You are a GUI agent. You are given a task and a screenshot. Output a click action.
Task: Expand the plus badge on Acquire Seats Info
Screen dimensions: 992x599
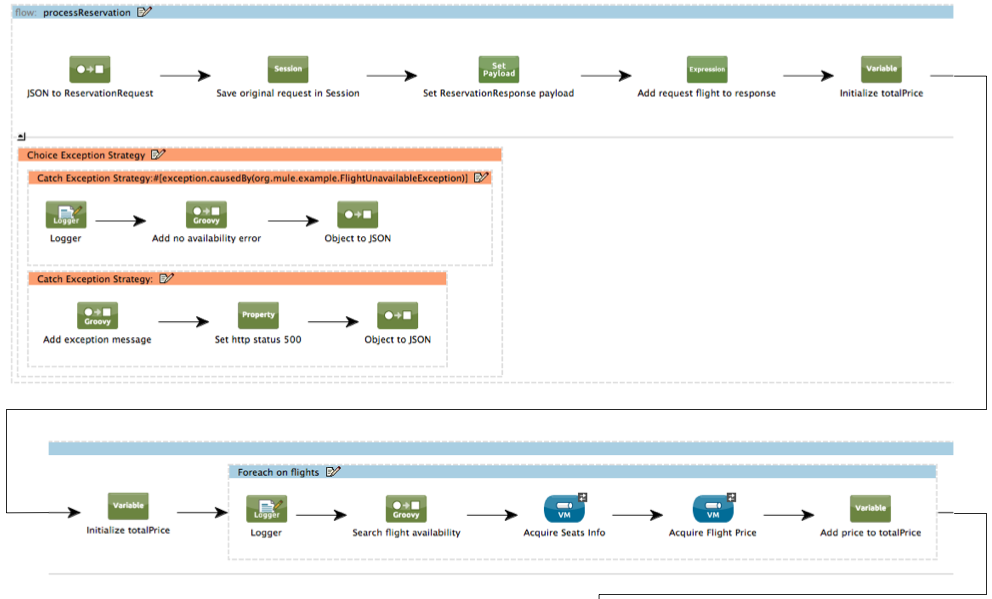coord(581,496)
